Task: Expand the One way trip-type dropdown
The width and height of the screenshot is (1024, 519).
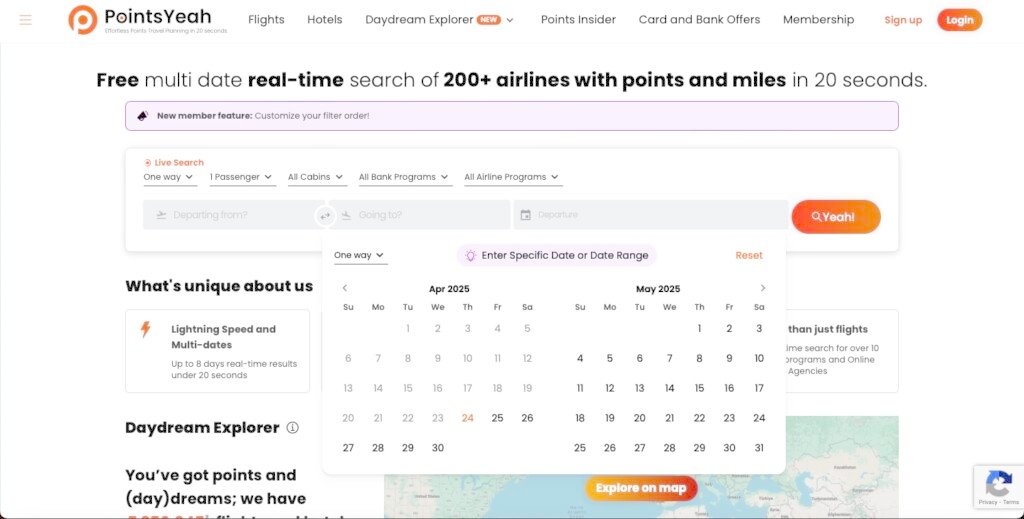Action: click(x=168, y=177)
